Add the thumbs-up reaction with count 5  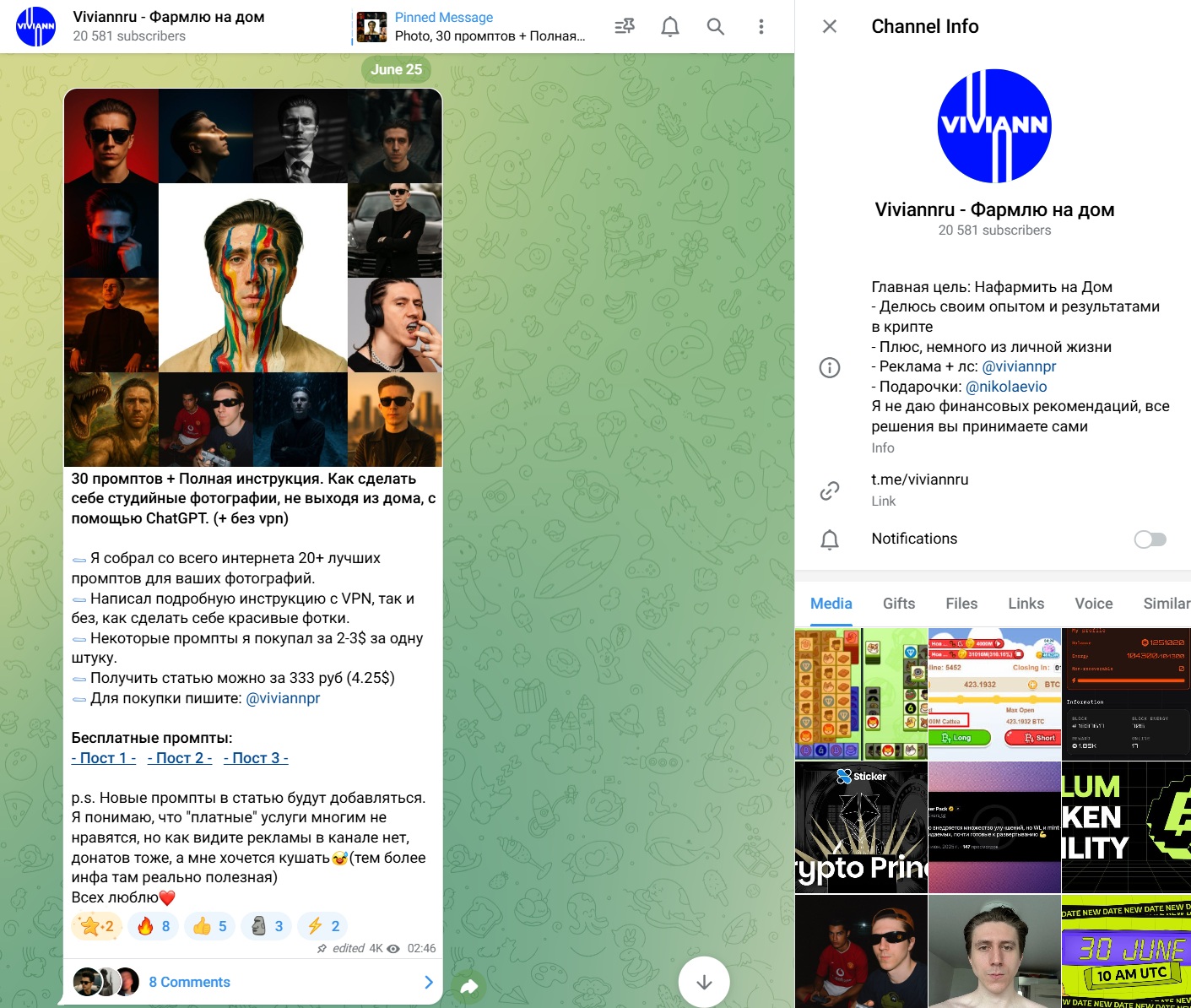click(x=209, y=926)
